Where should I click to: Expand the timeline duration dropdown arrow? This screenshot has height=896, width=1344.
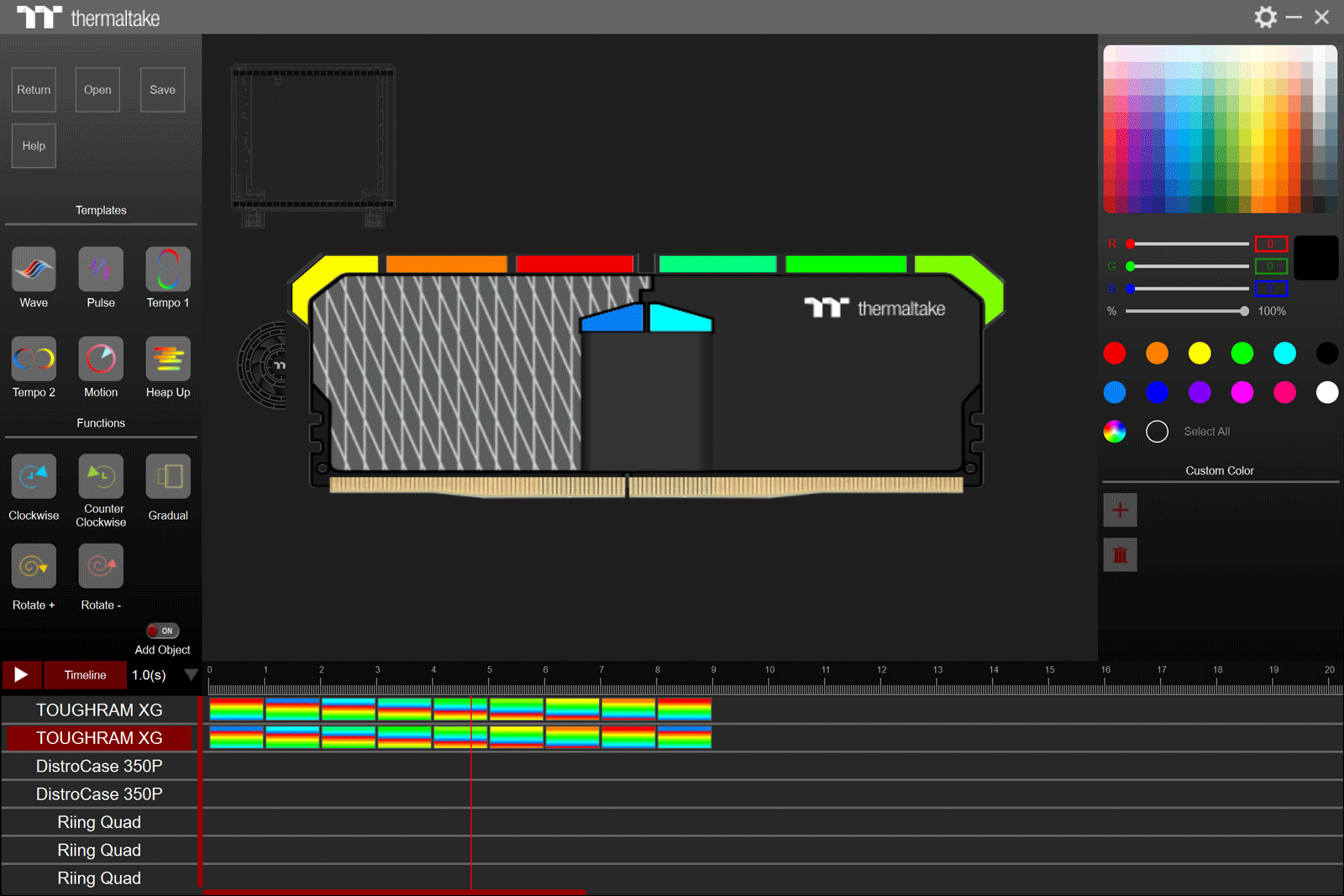pos(191,675)
